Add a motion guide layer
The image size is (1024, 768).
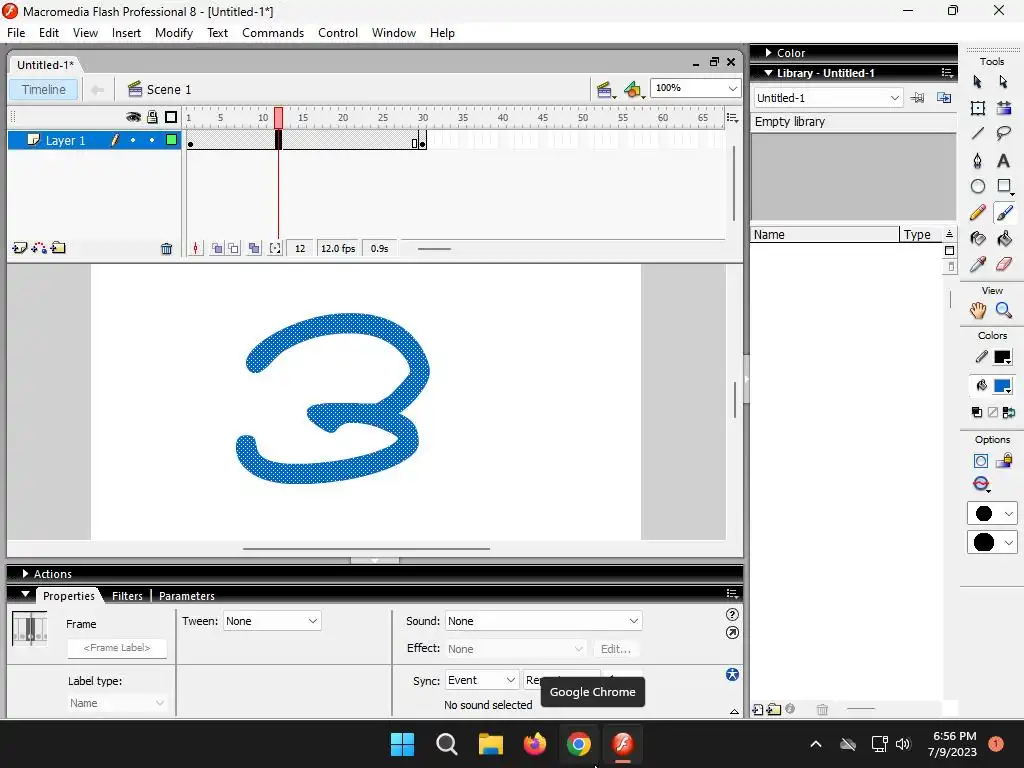(x=39, y=248)
